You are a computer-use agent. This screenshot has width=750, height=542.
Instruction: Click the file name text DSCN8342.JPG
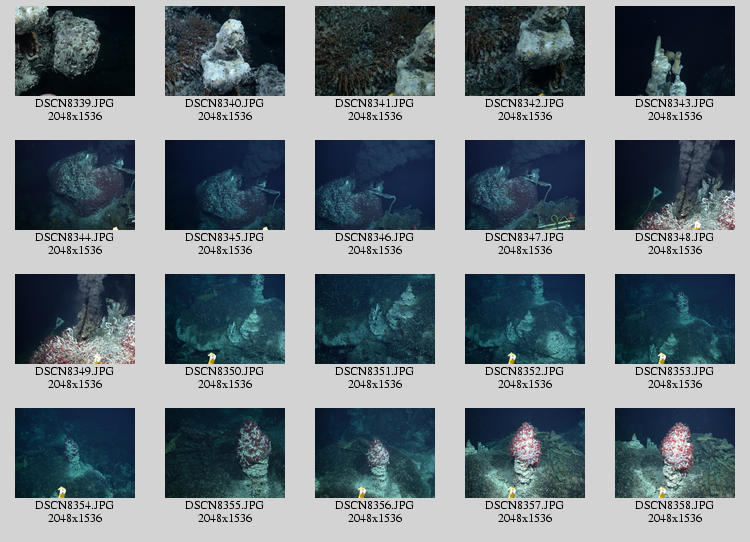pos(525,103)
